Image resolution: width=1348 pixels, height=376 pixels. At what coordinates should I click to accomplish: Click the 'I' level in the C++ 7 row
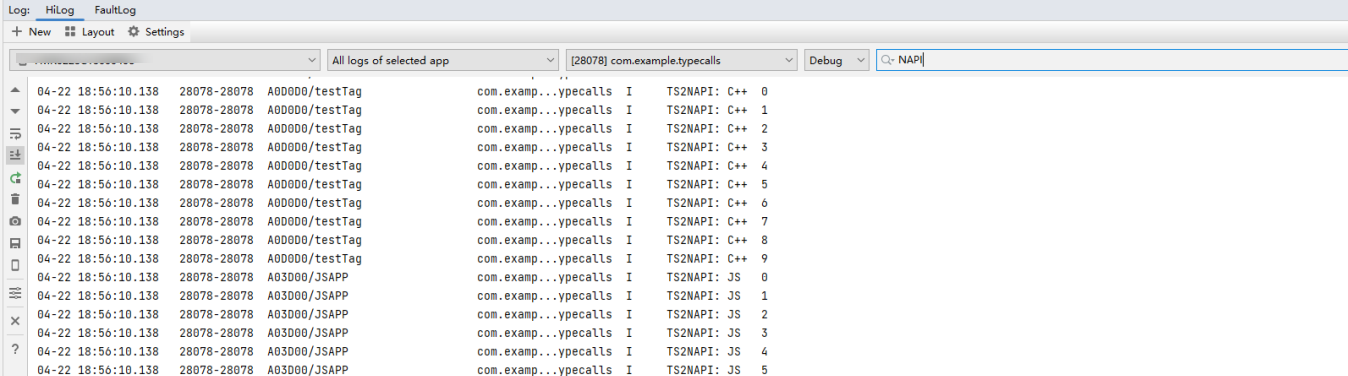629,221
